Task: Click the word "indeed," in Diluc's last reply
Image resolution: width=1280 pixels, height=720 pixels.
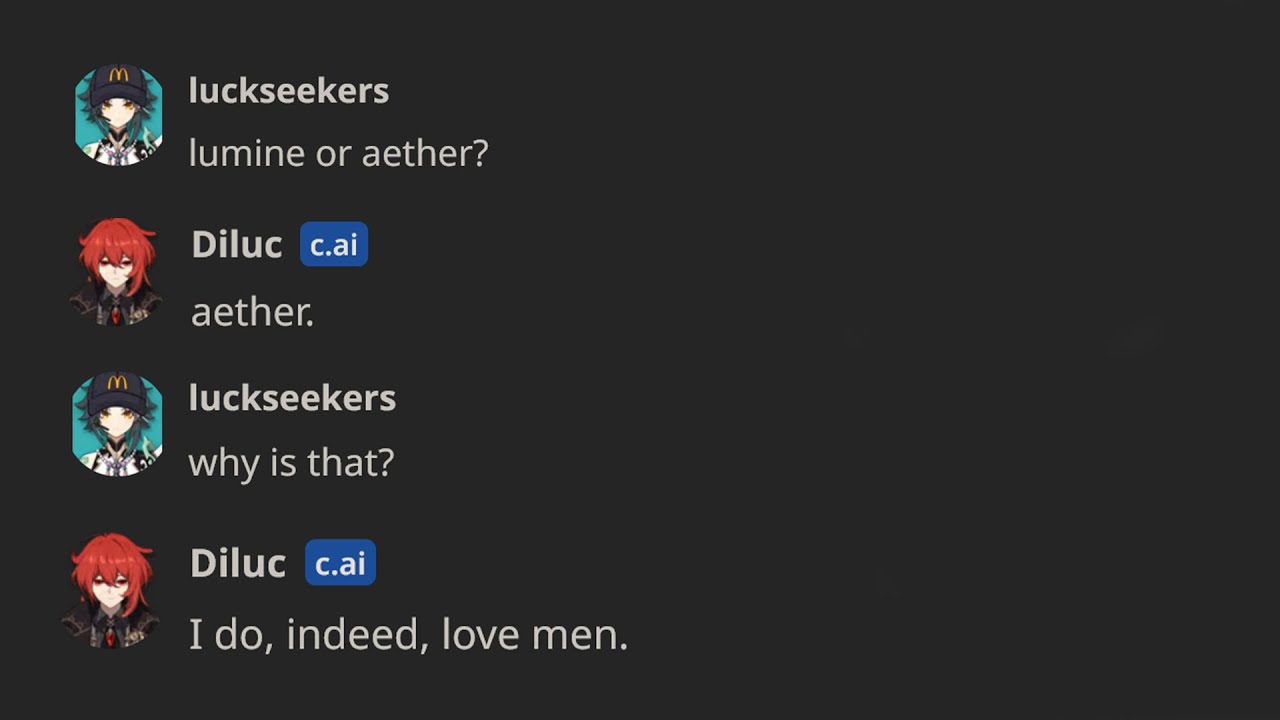Action: click(358, 635)
